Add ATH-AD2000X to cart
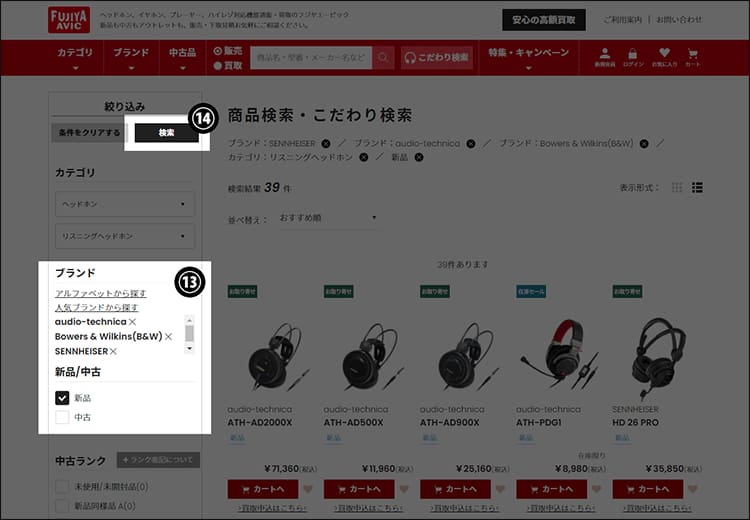The image size is (750, 520). click(x=263, y=489)
